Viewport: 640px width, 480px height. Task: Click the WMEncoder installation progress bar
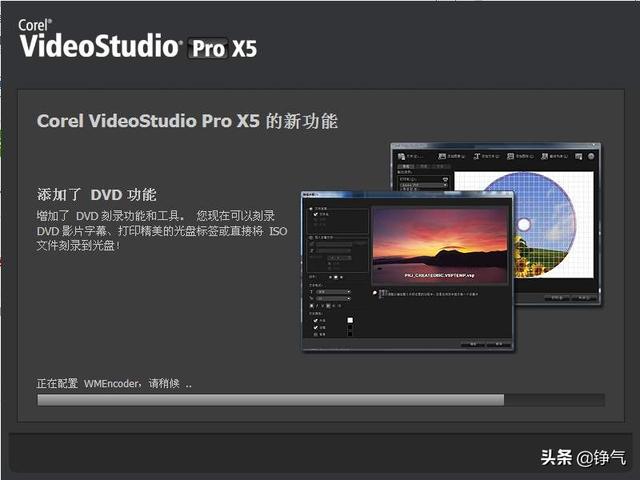click(x=320, y=400)
